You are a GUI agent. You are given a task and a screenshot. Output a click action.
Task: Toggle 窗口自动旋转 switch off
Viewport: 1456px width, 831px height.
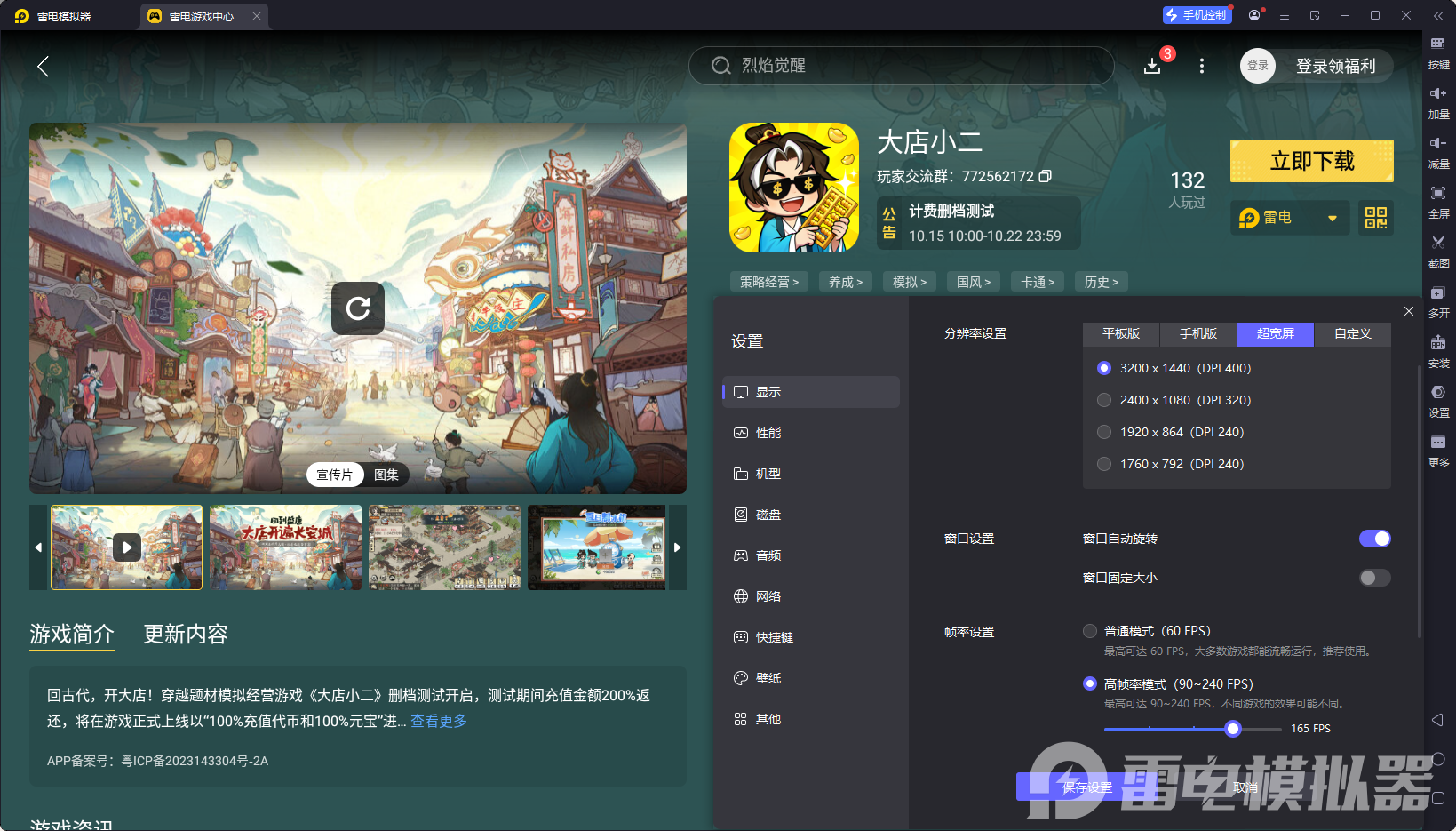(1375, 539)
